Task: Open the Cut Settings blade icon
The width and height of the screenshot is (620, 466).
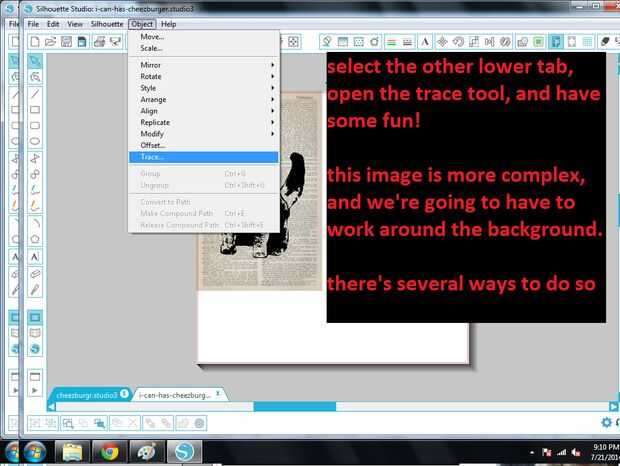Action: click(x=605, y=42)
